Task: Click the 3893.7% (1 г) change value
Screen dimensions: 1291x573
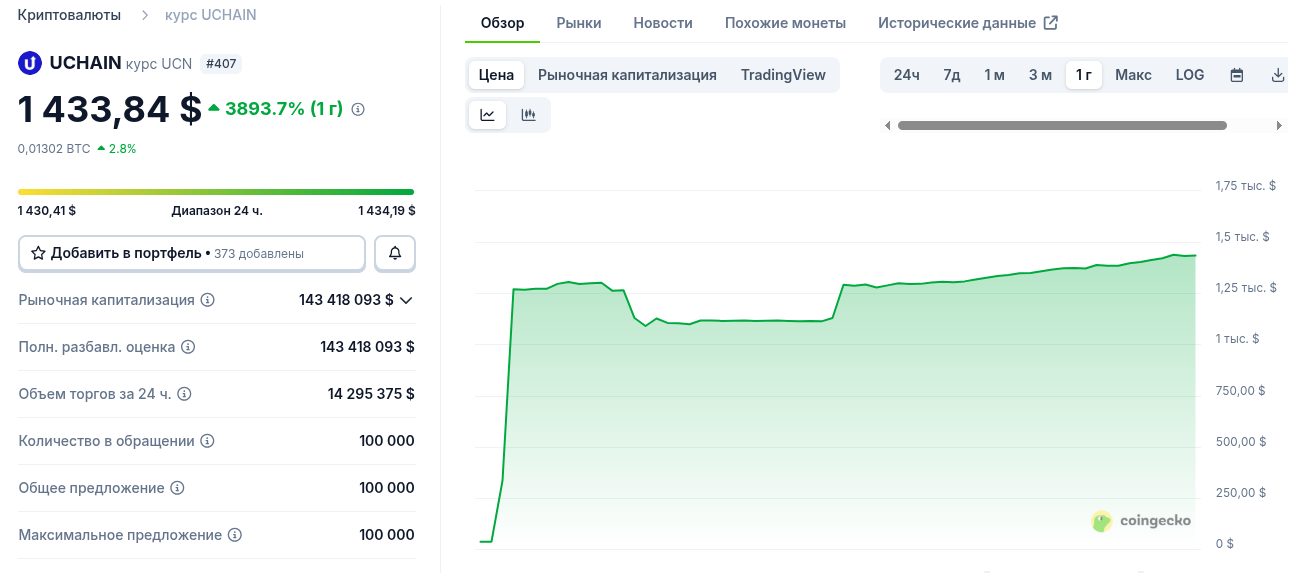Action: pos(275,109)
